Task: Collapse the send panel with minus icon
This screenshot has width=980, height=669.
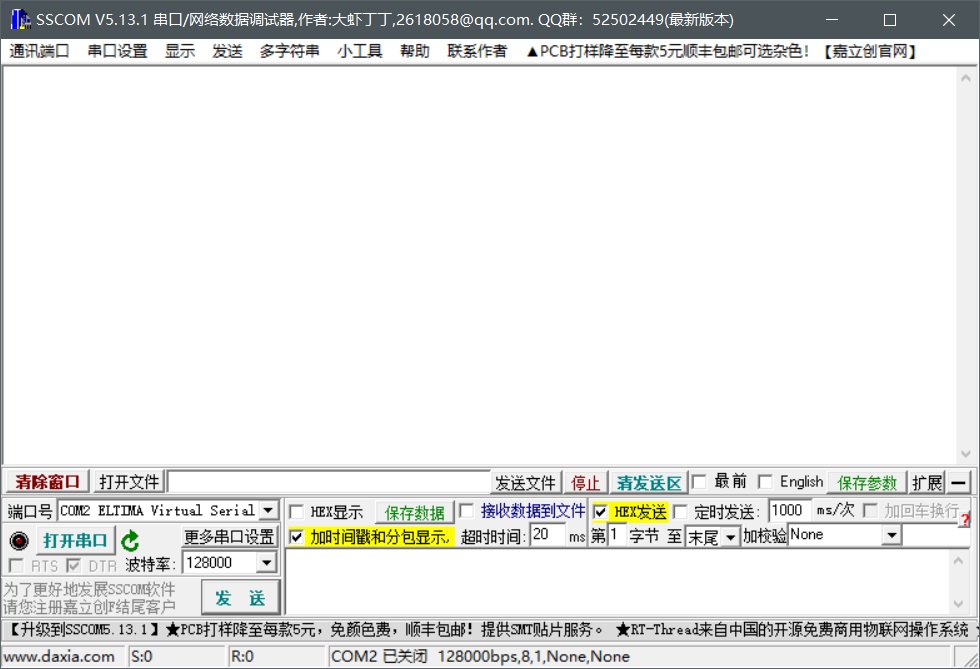Action: [958, 482]
